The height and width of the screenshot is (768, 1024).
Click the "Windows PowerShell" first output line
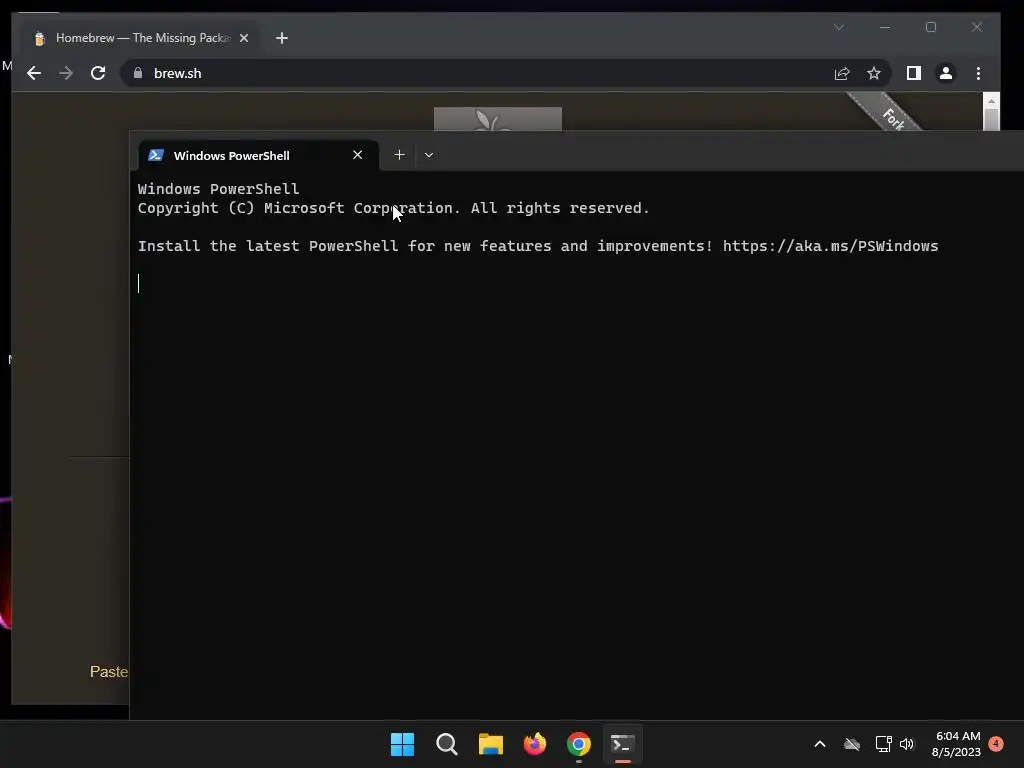pyautogui.click(x=218, y=189)
